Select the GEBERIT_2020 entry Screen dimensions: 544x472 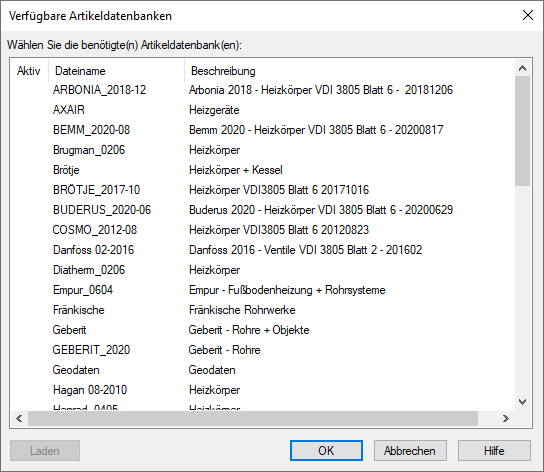[91, 350]
